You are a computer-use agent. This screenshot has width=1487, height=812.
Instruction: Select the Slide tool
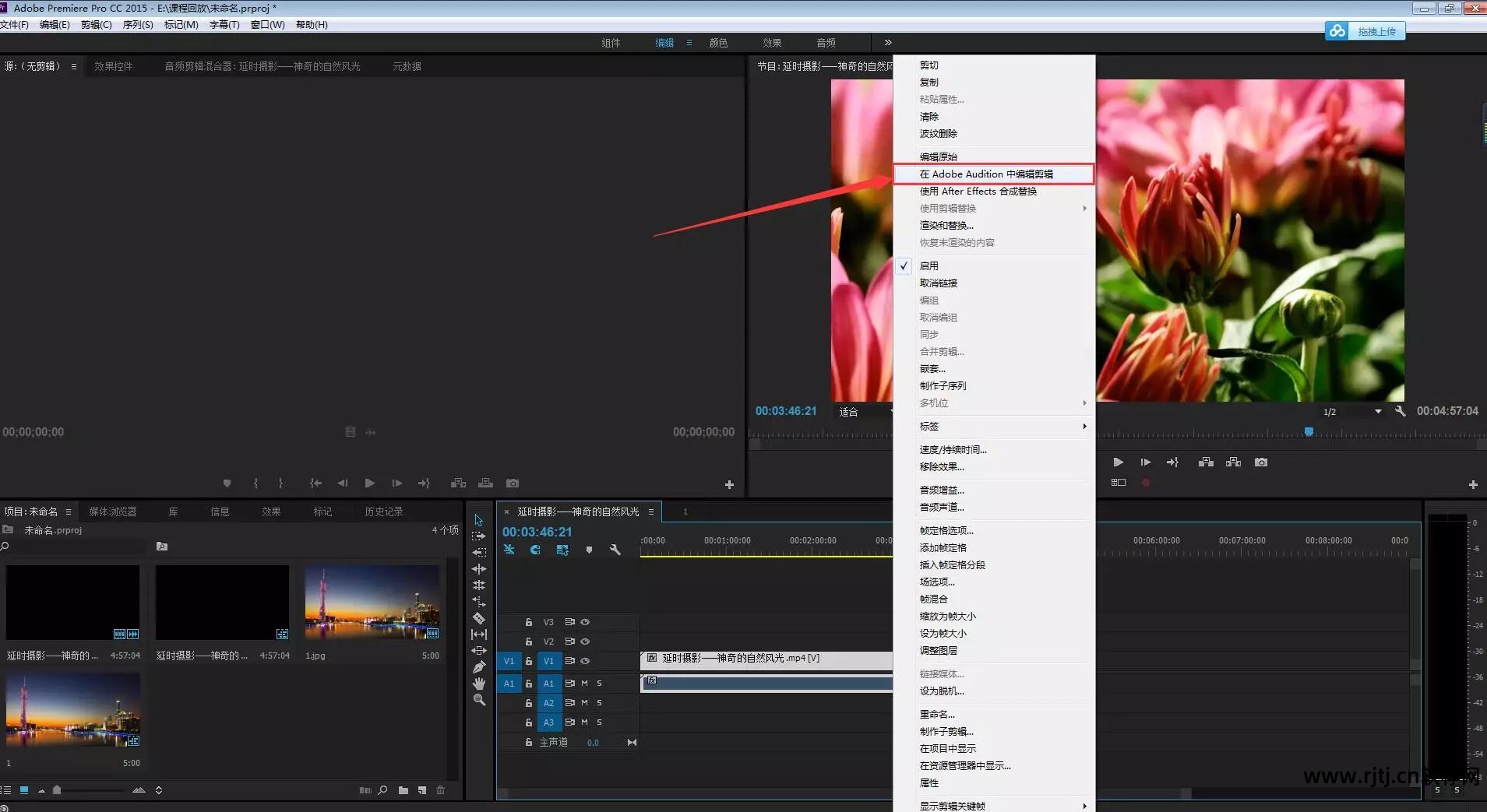(479, 651)
